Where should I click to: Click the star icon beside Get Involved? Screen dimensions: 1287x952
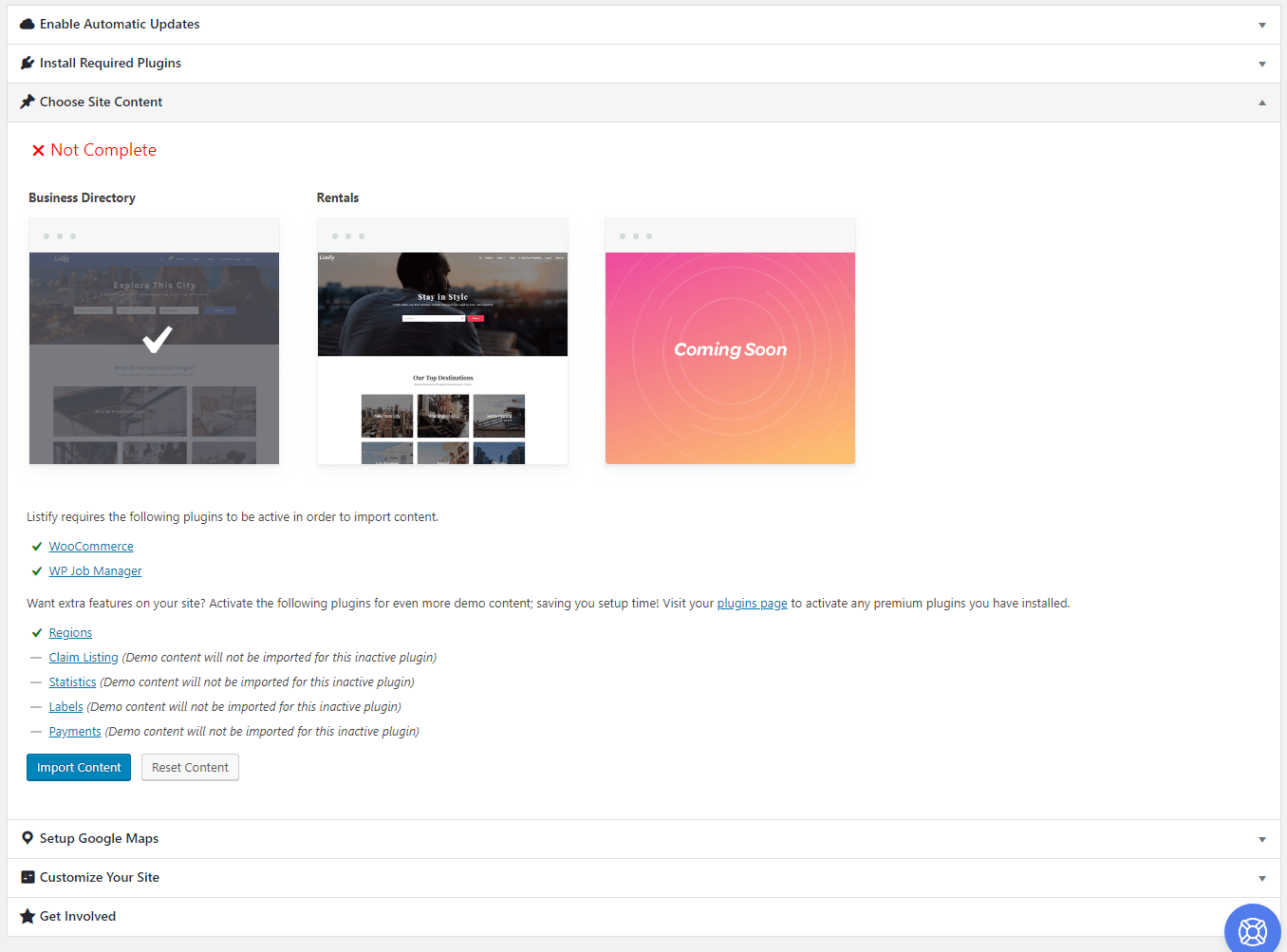click(x=28, y=916)
